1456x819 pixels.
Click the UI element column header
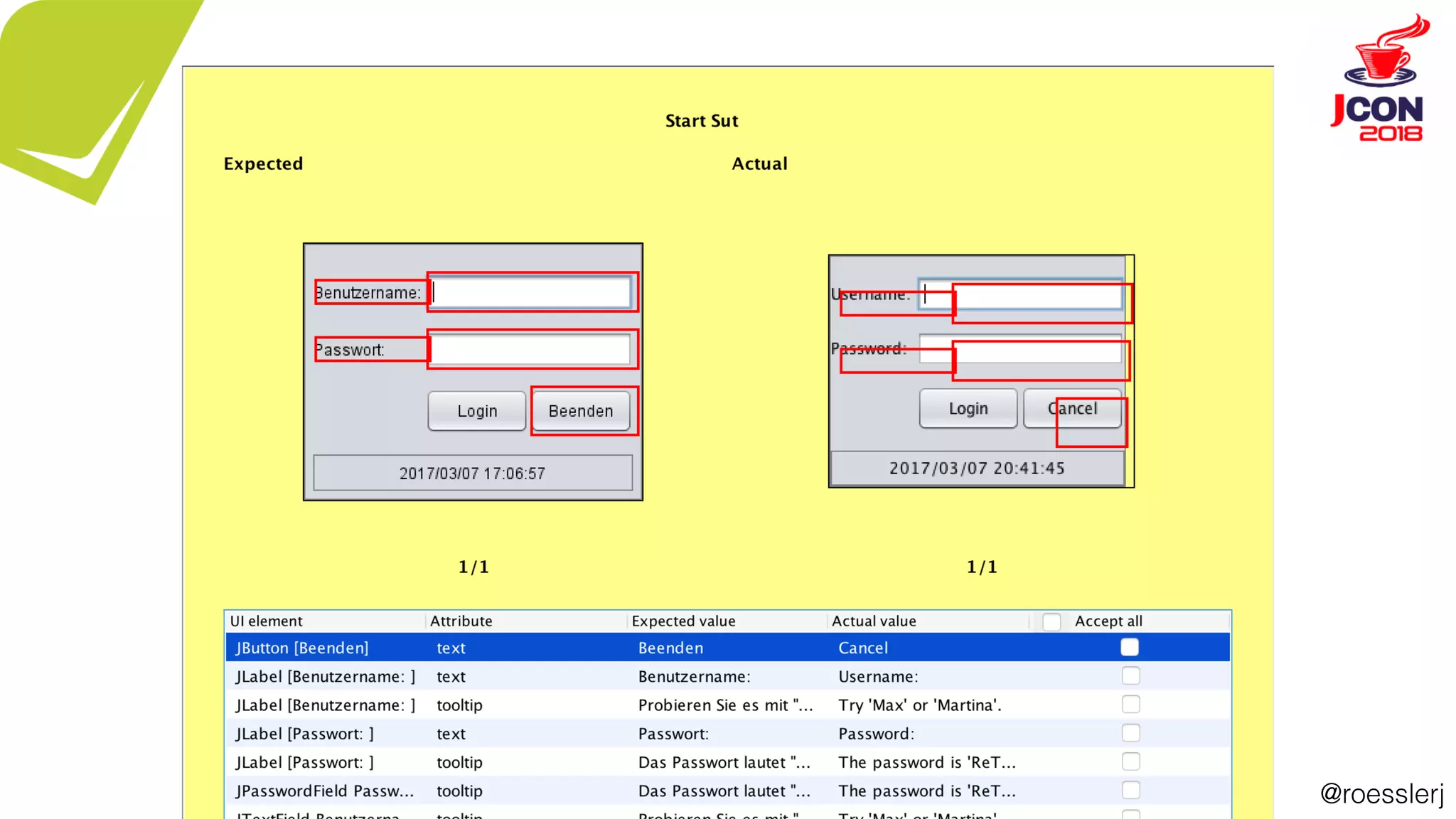coord(267,621)
